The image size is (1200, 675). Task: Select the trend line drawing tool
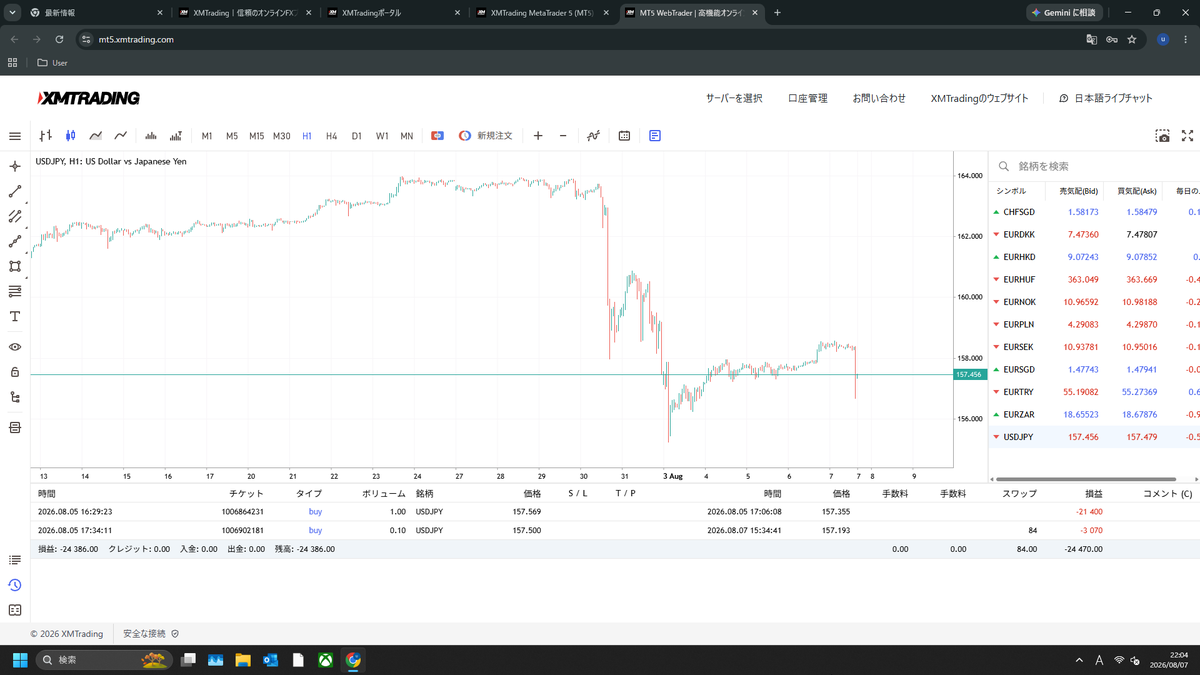pos(15,191)
